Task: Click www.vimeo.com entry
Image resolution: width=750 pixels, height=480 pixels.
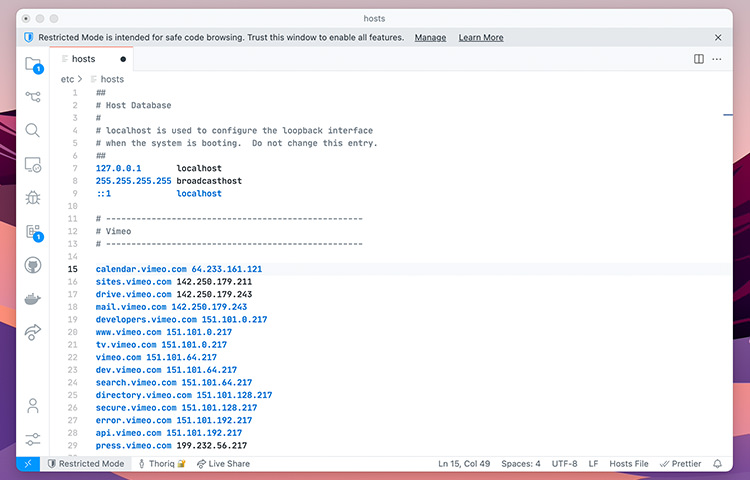Action: click(x=128, y=332)
